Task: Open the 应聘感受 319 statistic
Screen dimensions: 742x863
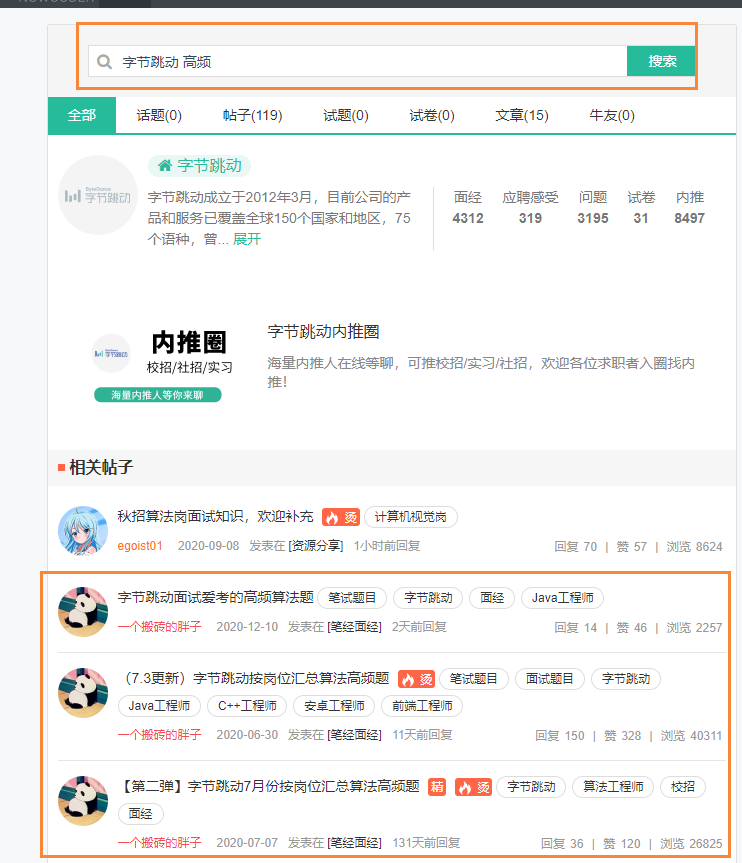Action: pyautogui.click(x=530, y=207)
